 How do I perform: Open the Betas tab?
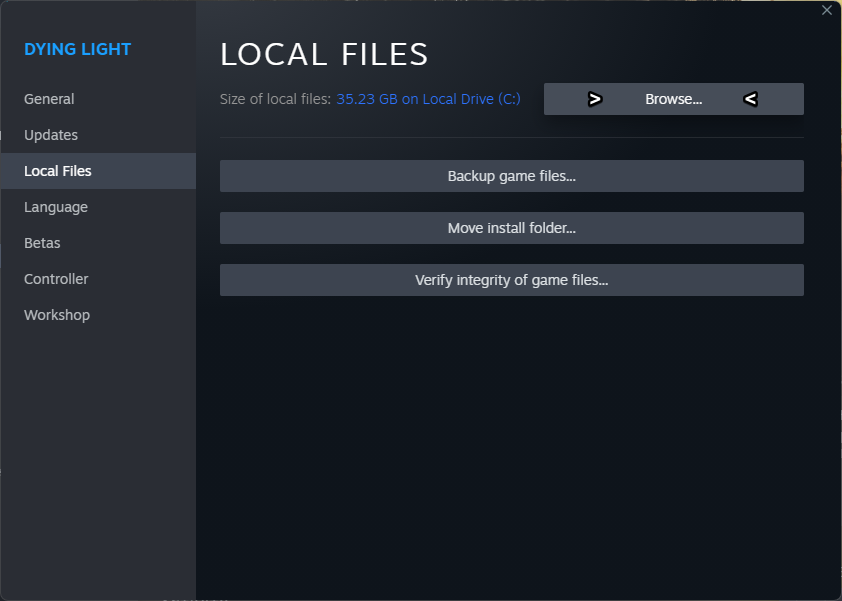98,243
